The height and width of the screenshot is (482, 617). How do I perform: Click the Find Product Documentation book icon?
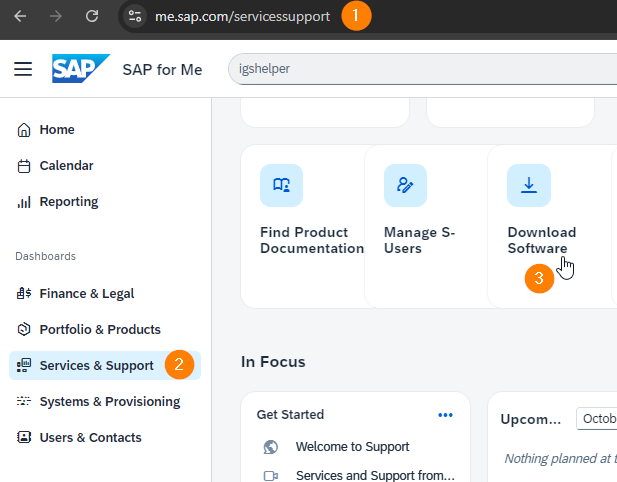(x=281, y=185)
